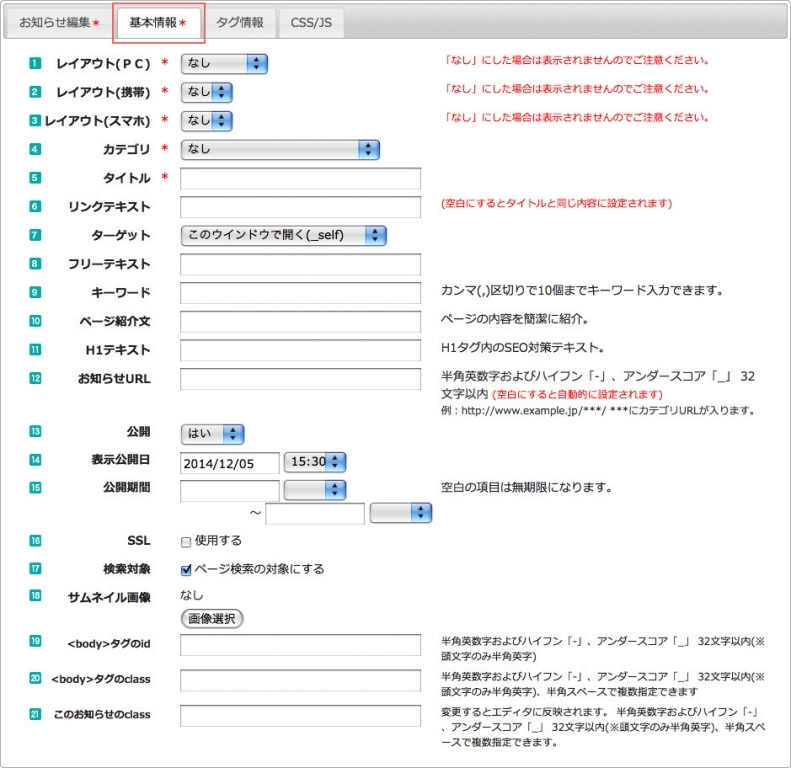Viewport: 791px width, 768px height.
Task: Focus the H1テキスト input field
Action: [300, 350]
